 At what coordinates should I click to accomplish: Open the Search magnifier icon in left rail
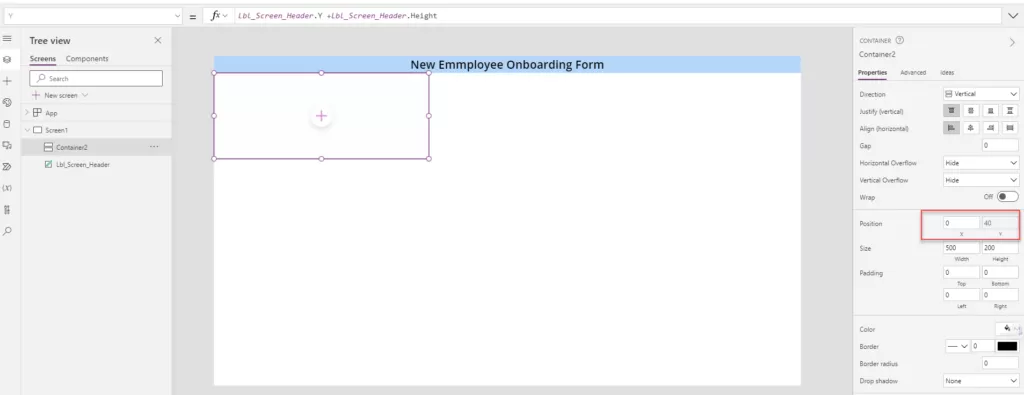pyautogui.click(x=7, y=231)
